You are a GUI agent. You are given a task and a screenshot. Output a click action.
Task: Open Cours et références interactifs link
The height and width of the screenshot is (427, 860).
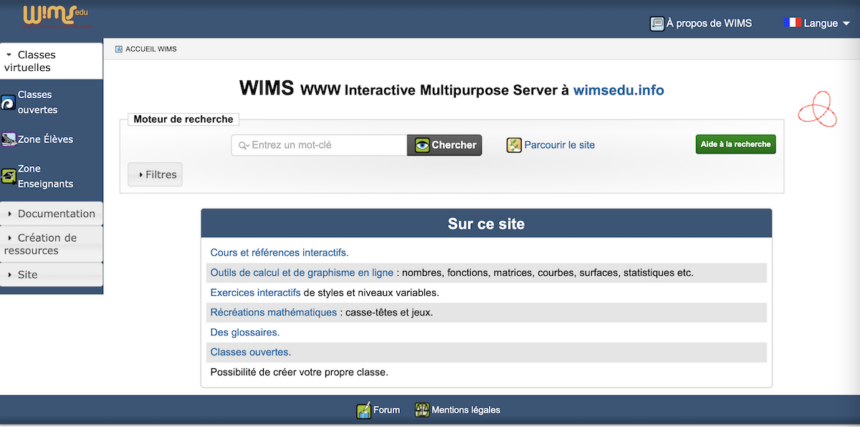click(x=279, y=253)
